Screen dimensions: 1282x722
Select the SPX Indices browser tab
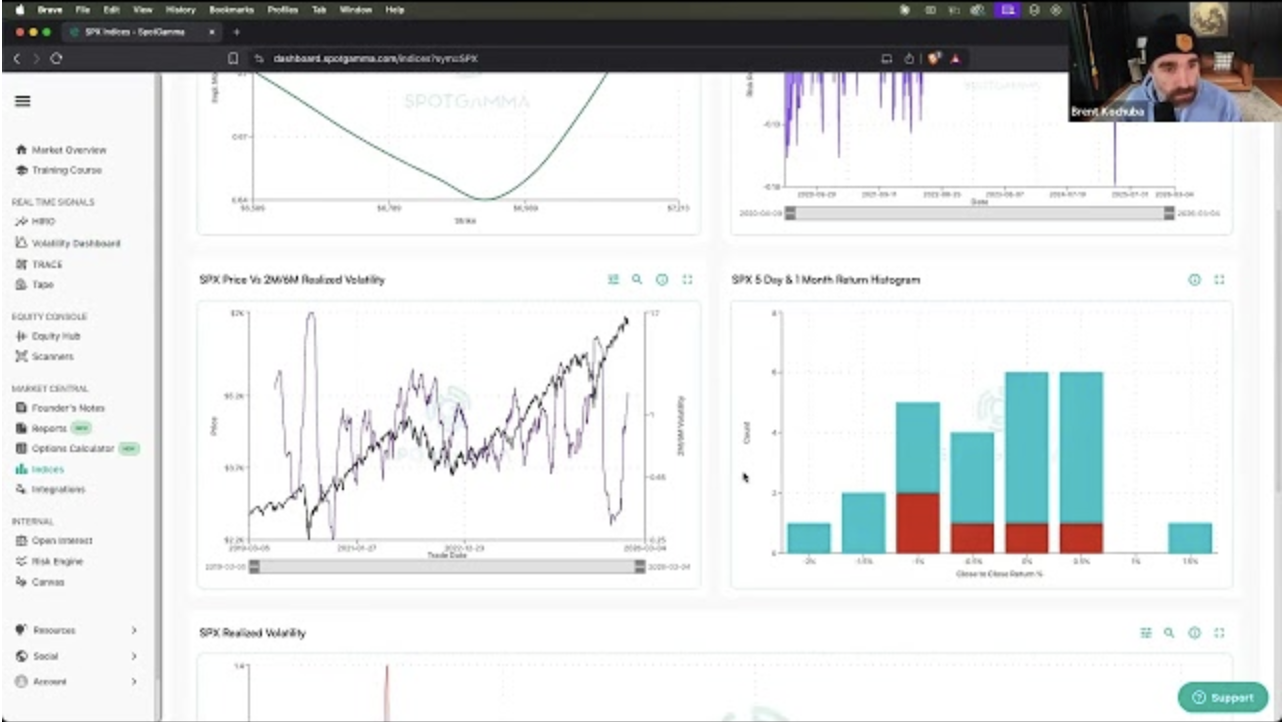[140, 32]
